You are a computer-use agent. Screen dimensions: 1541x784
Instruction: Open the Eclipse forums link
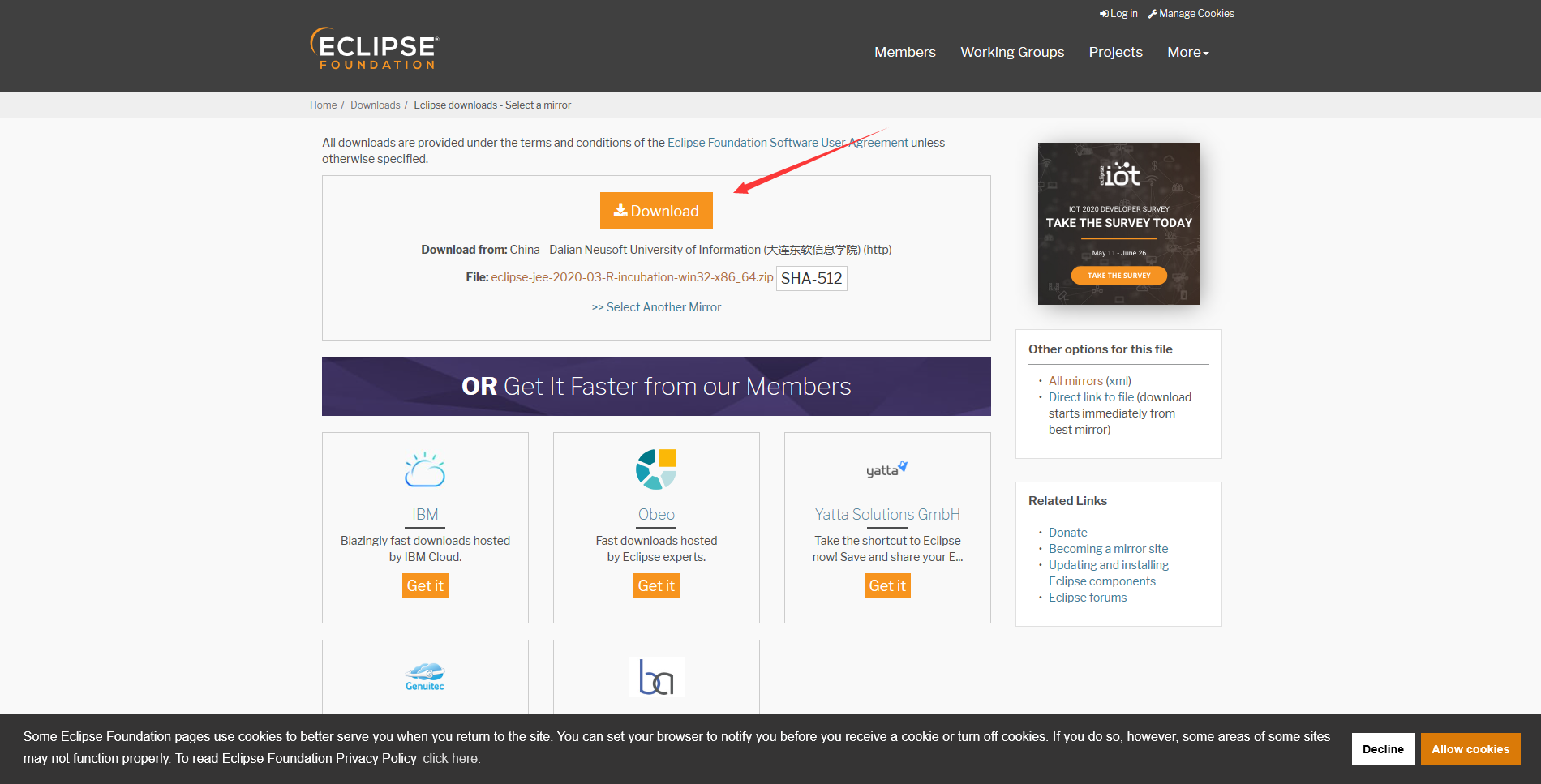click(x=1088, y=598)
